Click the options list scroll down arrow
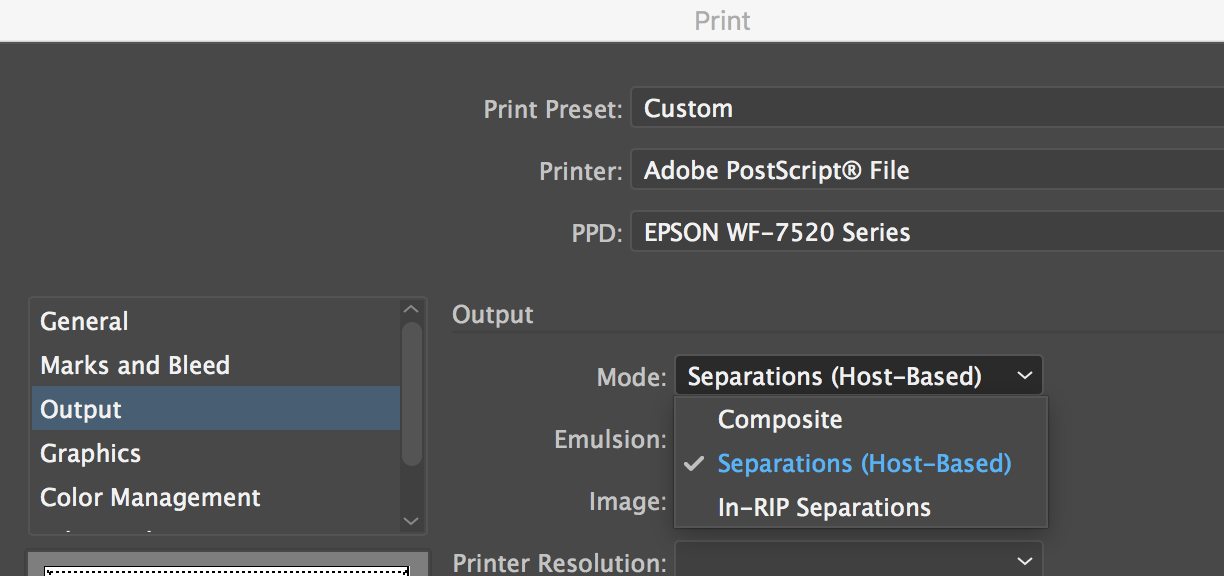Image resolution: width=1224 pixels, height=576 pixels. (x=411, y=521)
